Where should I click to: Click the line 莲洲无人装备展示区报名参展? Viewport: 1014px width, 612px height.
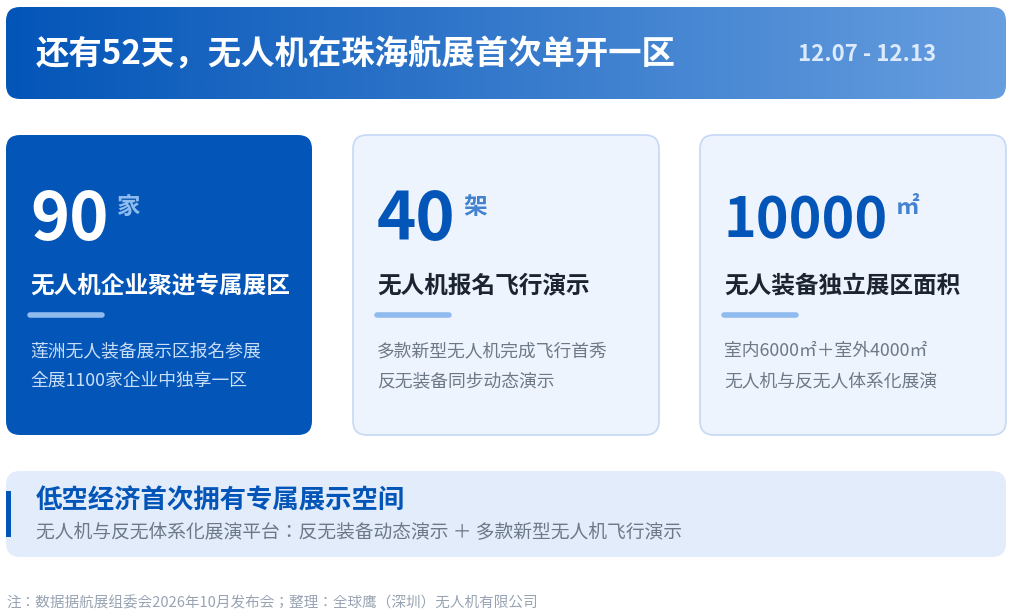[x=146, y=351]
